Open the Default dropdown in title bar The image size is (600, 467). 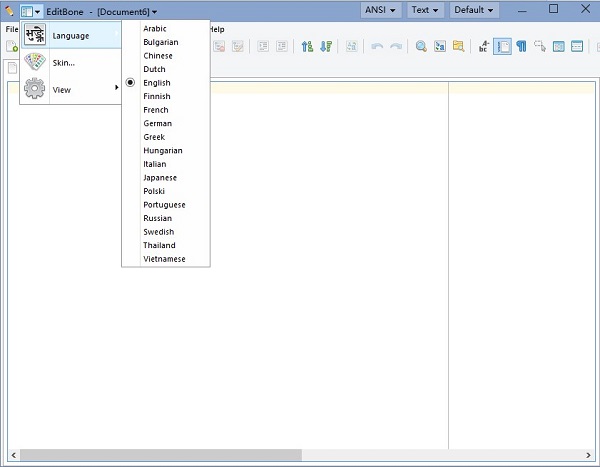[x=474, y=10]
